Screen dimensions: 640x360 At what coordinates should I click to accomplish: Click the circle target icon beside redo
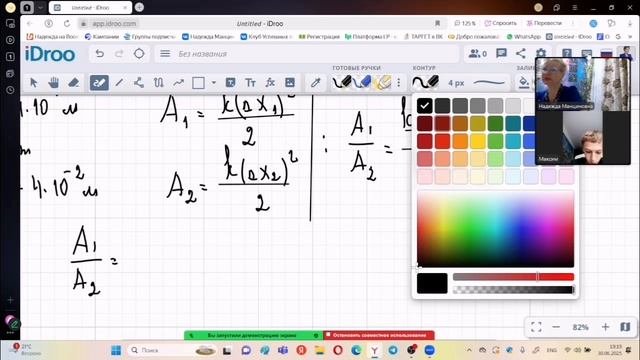tap(139, 53)
